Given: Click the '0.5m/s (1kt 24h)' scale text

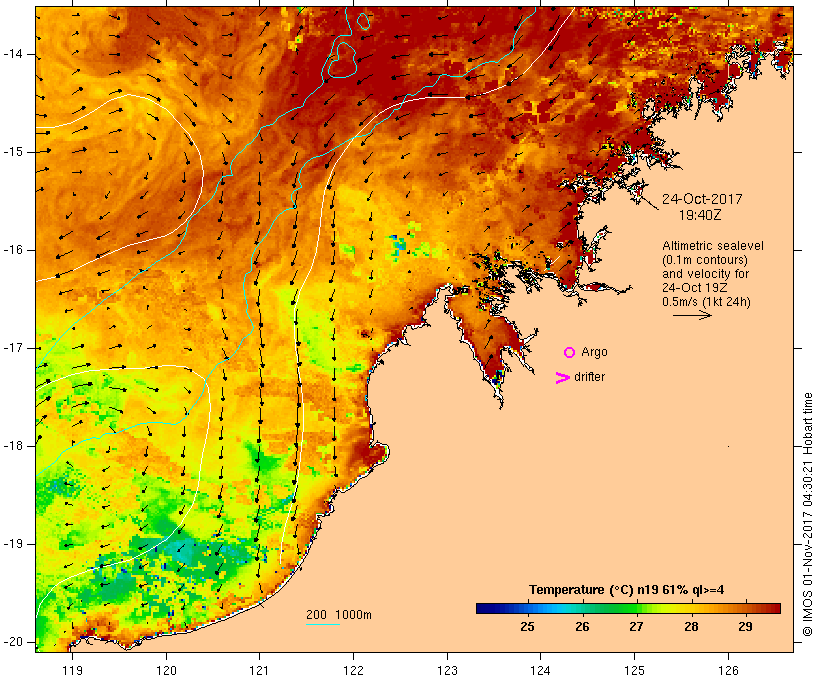Looking at the screenshot, I should [x=706, y=302].
